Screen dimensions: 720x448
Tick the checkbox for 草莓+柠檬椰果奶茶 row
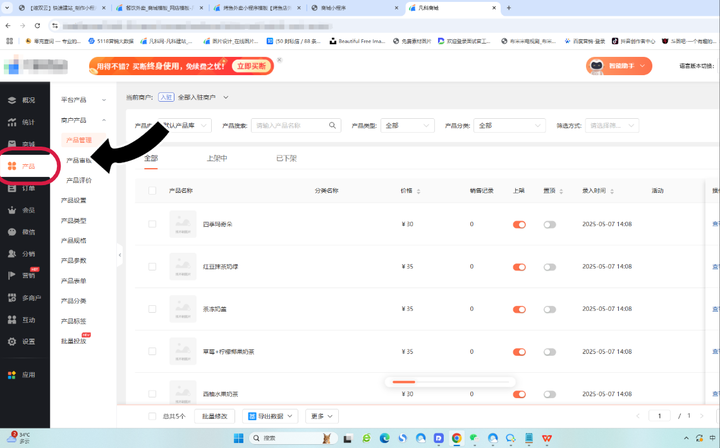[x=152, y=351]
